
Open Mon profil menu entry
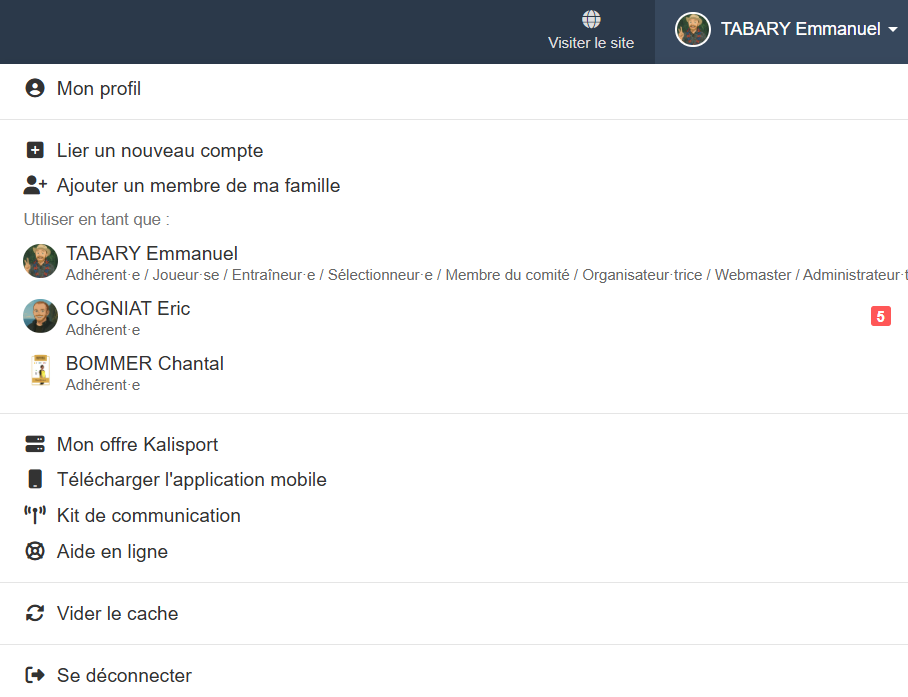point(98,89)
